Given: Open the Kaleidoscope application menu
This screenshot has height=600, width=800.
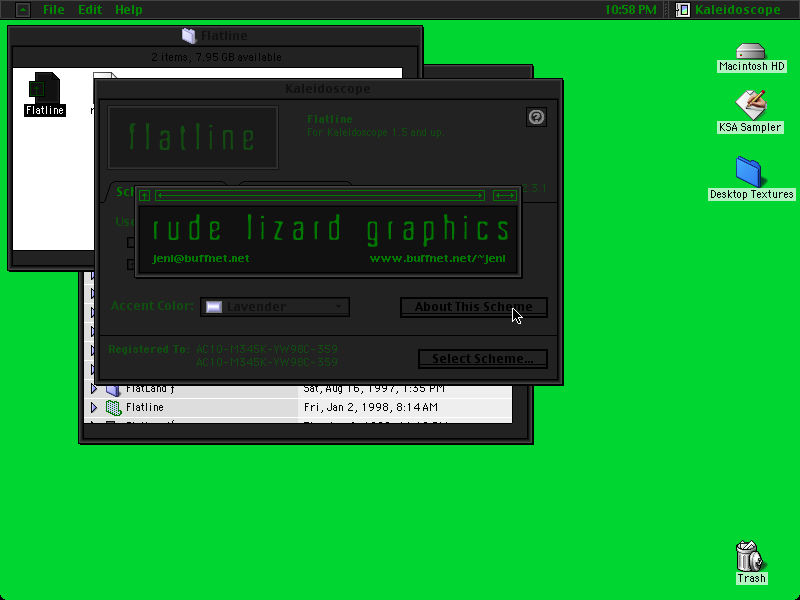Looking at the screenshot, I should coord(729,10).
